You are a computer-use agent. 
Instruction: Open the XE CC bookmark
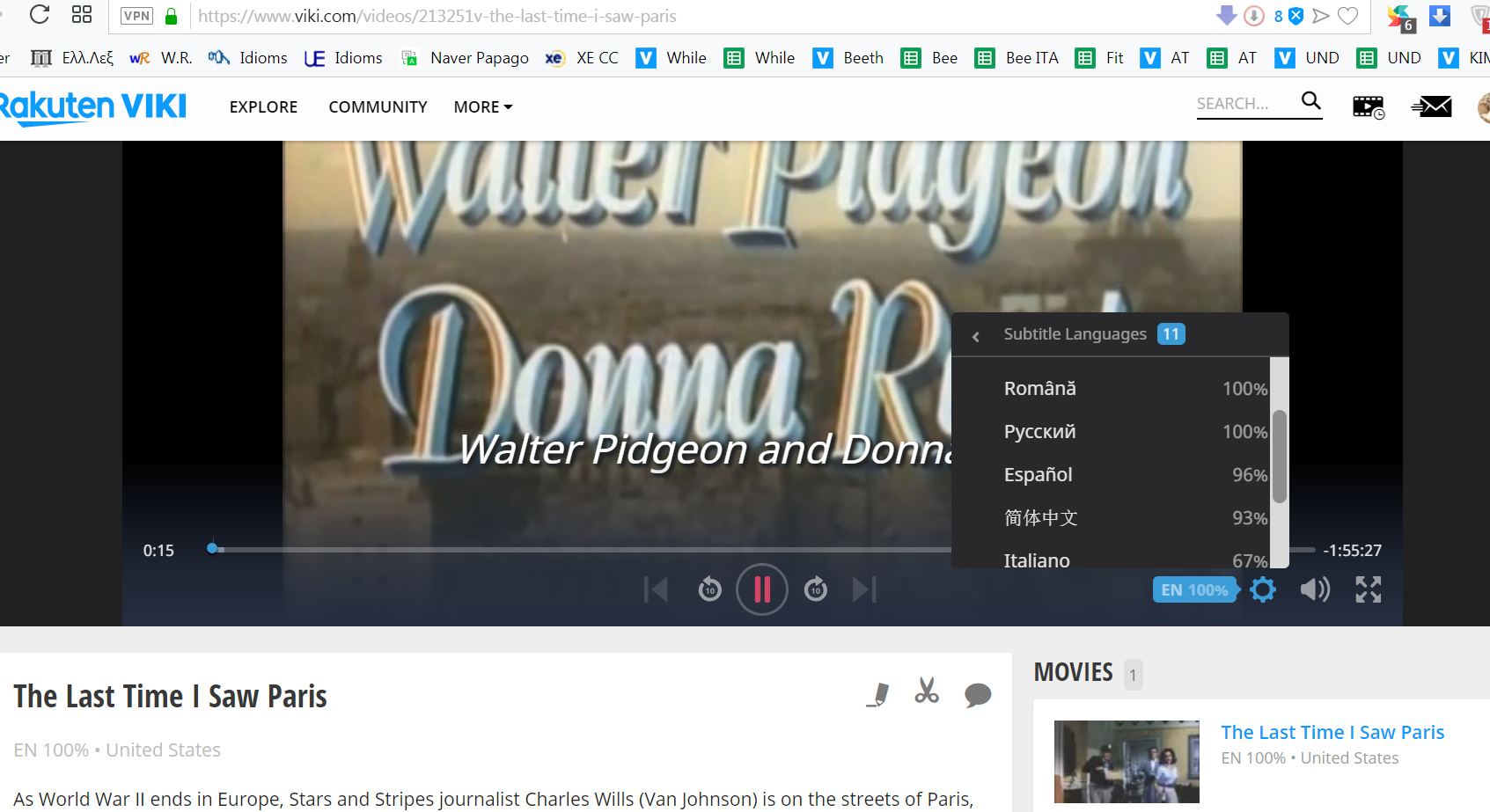(582, 58)
